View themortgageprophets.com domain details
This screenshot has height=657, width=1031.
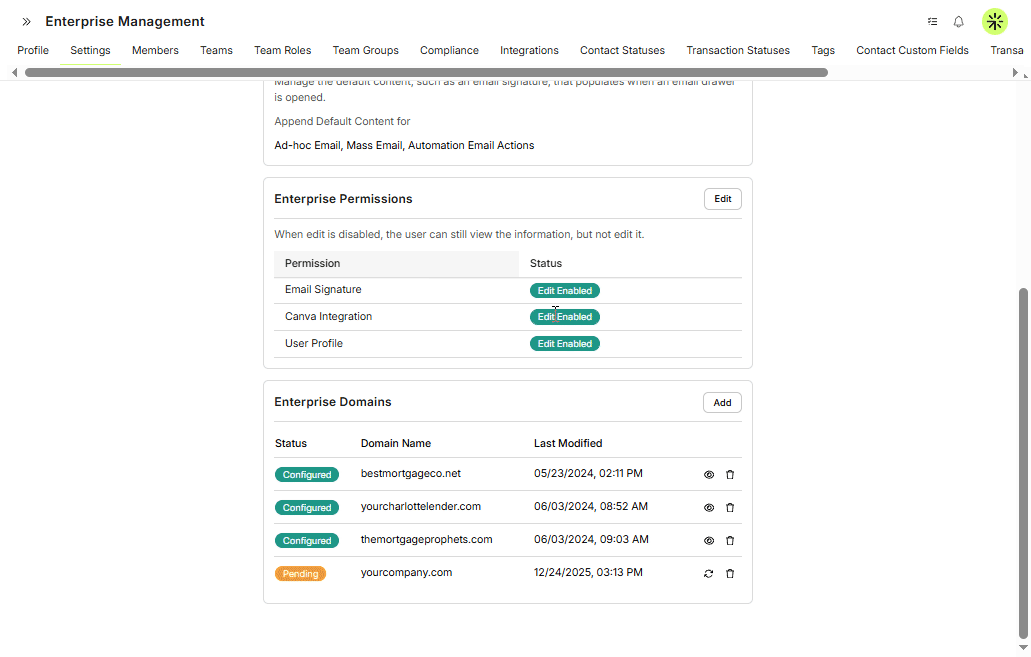(709, 541)
